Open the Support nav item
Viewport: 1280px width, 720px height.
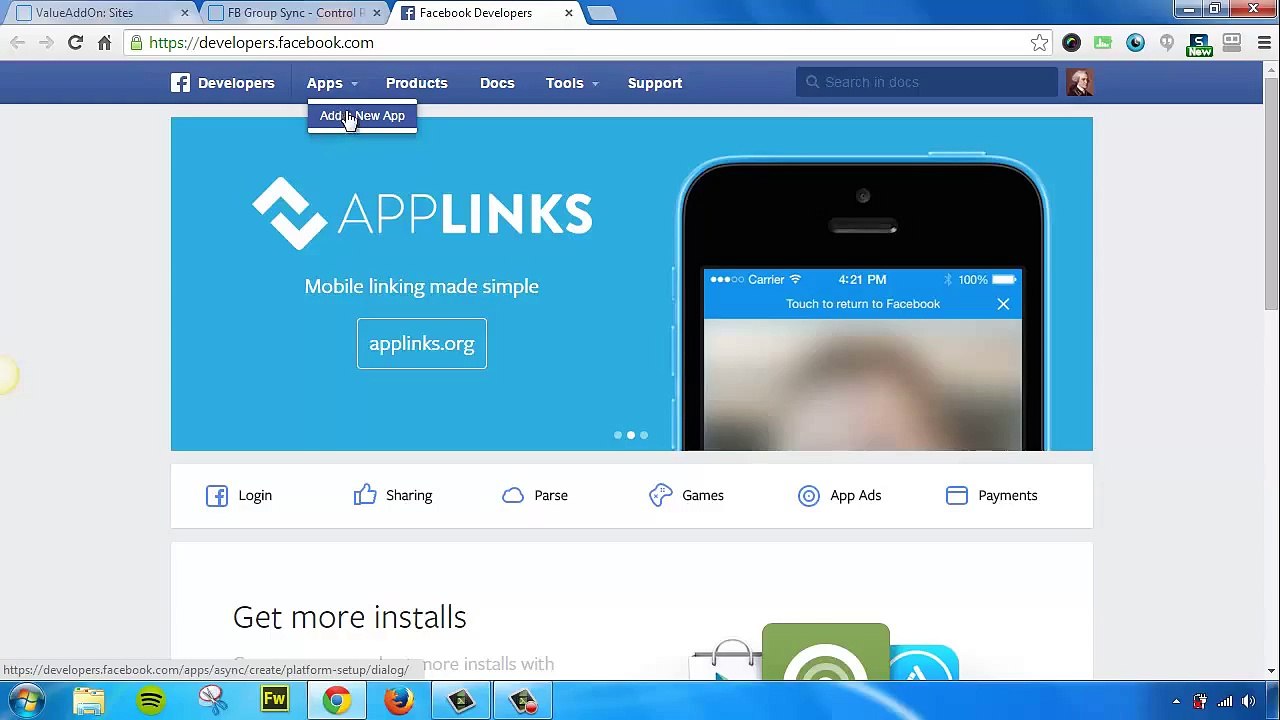[x=655, y=83]
